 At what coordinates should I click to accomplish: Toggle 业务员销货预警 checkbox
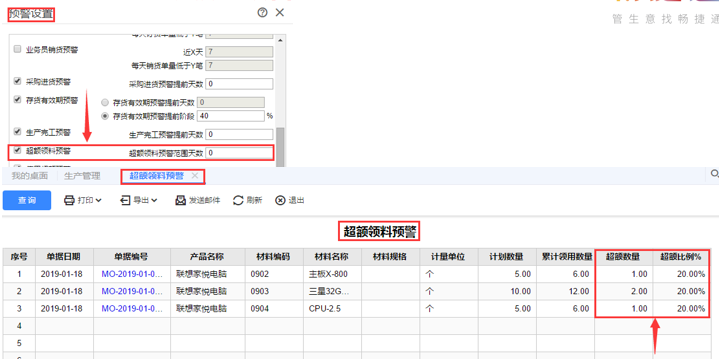pos(17,49)
